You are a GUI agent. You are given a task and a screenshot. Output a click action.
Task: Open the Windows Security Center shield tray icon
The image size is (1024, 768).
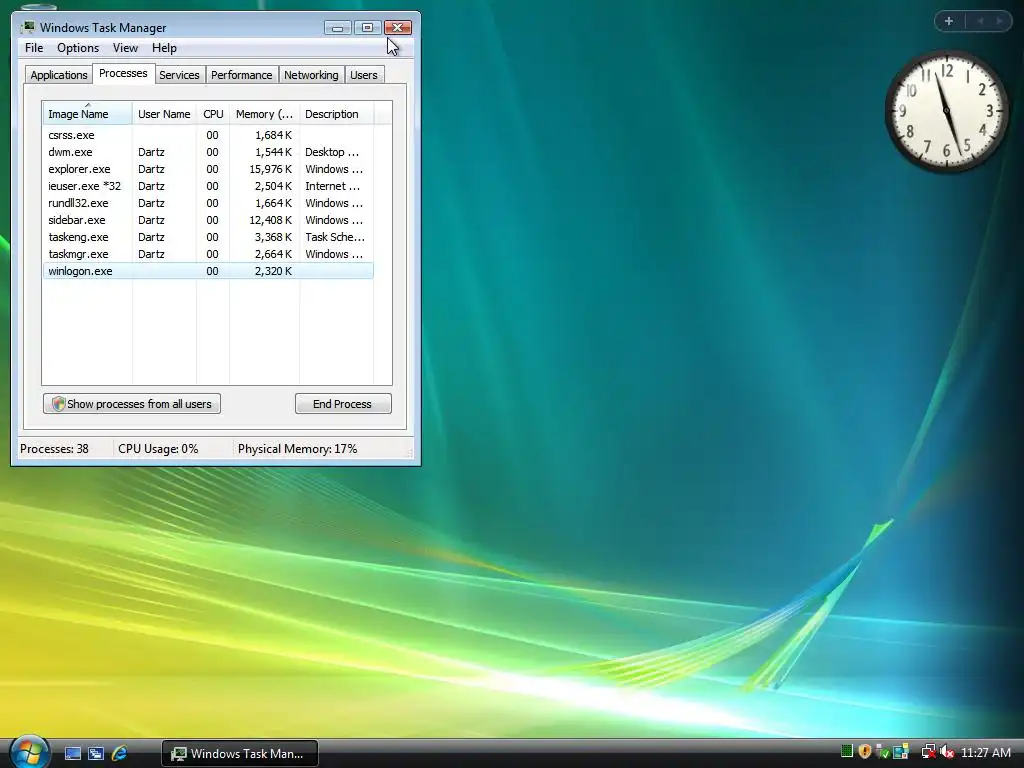coord(865,751)
